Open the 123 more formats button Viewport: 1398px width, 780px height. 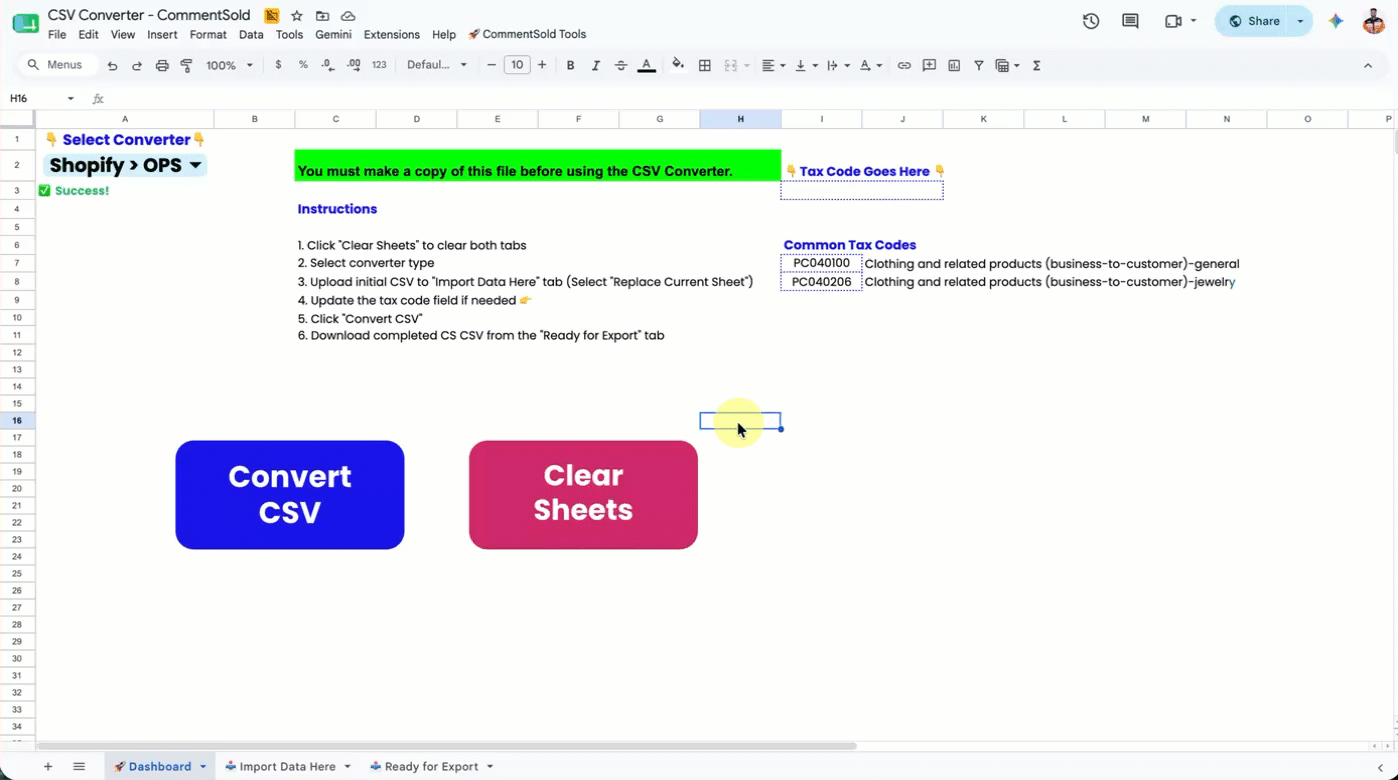(379, 65)
